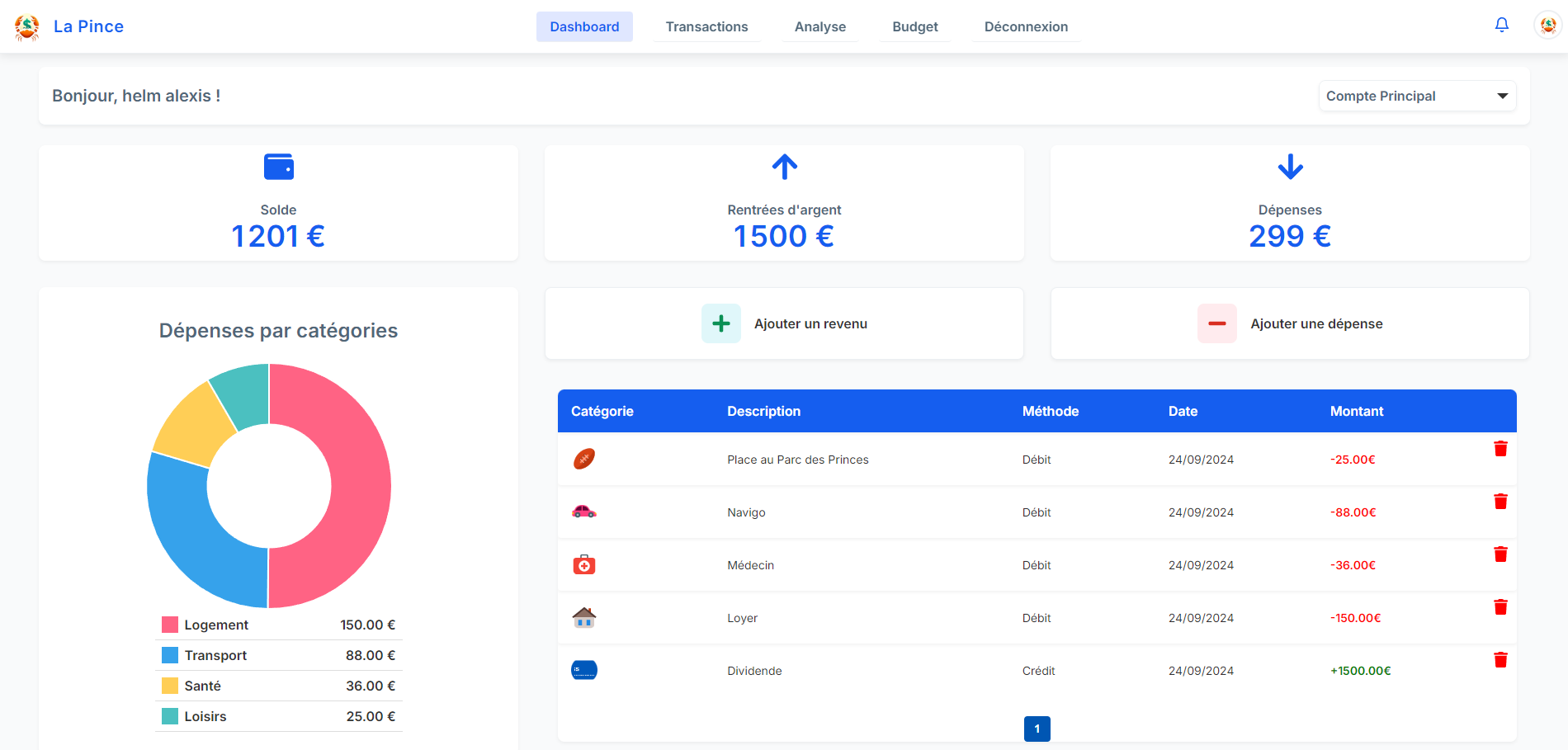The image size is (1568, 750).
Task: Click the Logement legend label
Action: pyautogui.click(x=216, y=625)
